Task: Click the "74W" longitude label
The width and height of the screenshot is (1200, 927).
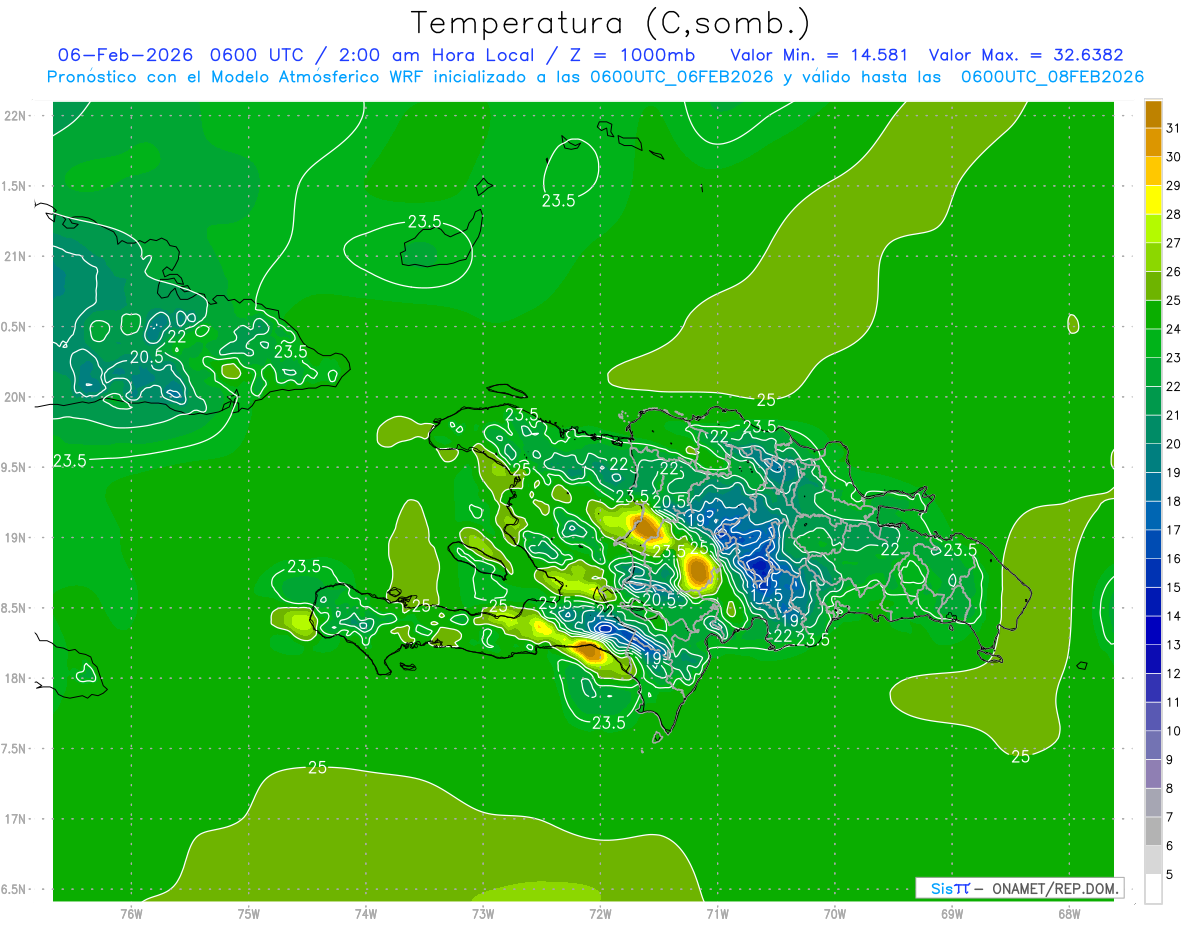Action: click(x=366, y=913)
